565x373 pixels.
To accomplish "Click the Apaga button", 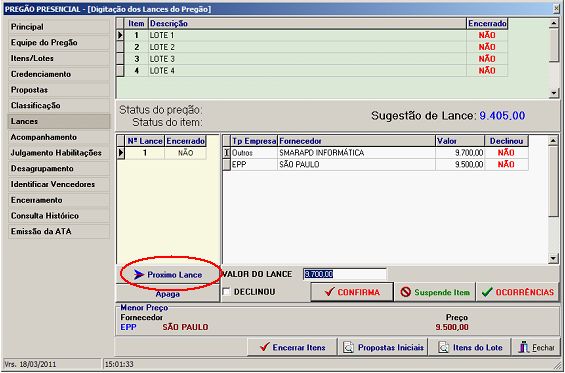I will click(168, 294).
